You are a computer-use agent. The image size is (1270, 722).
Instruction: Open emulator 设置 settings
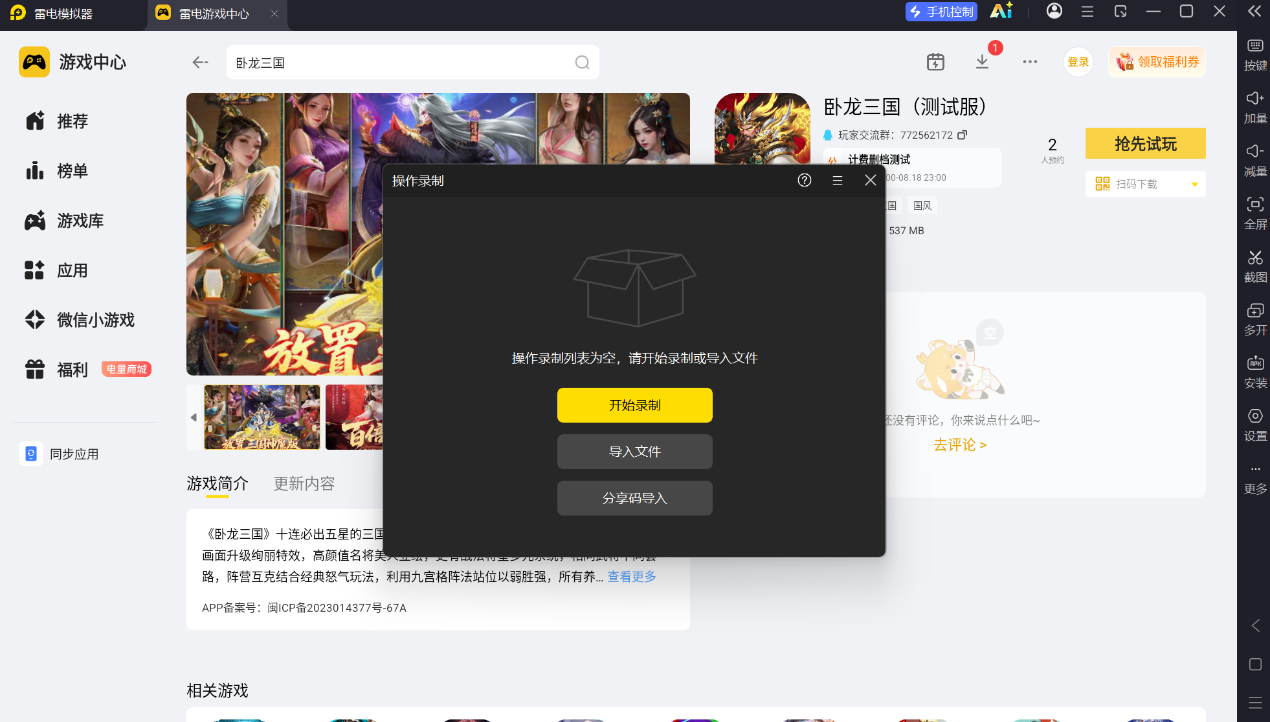tap(1255, 424)
